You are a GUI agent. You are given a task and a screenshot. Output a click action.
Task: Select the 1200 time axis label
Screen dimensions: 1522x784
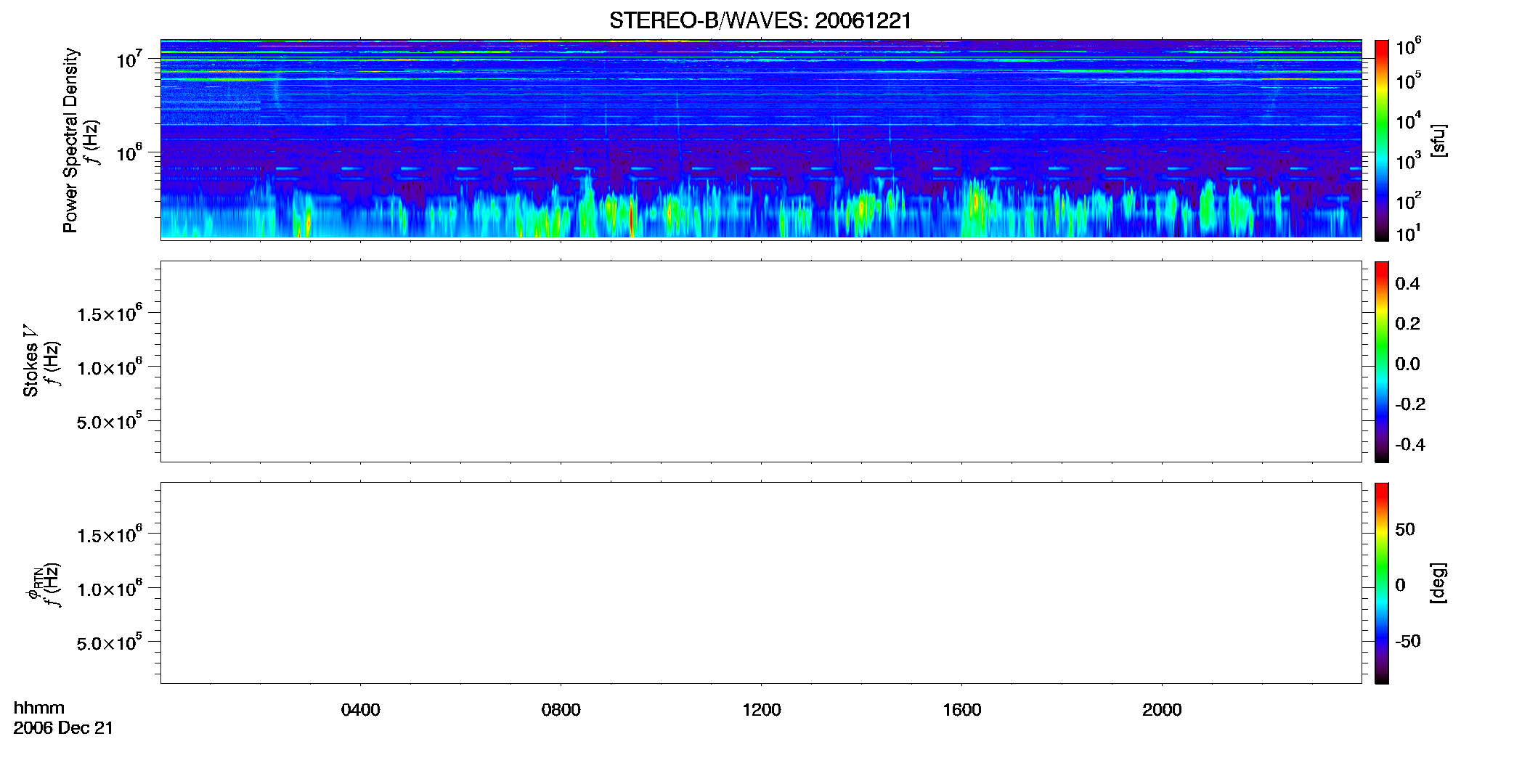pyautogui.click(x=761, y=710)
